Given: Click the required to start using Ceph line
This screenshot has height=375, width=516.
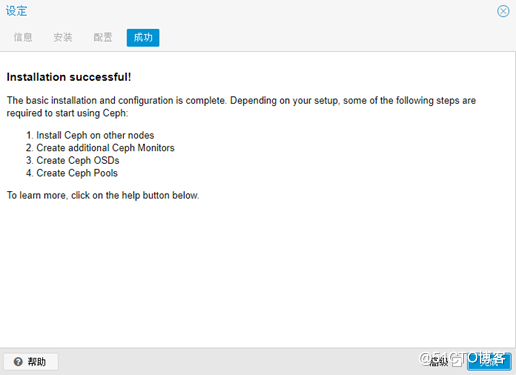Looking at the screenshot, I should [67, 113].
